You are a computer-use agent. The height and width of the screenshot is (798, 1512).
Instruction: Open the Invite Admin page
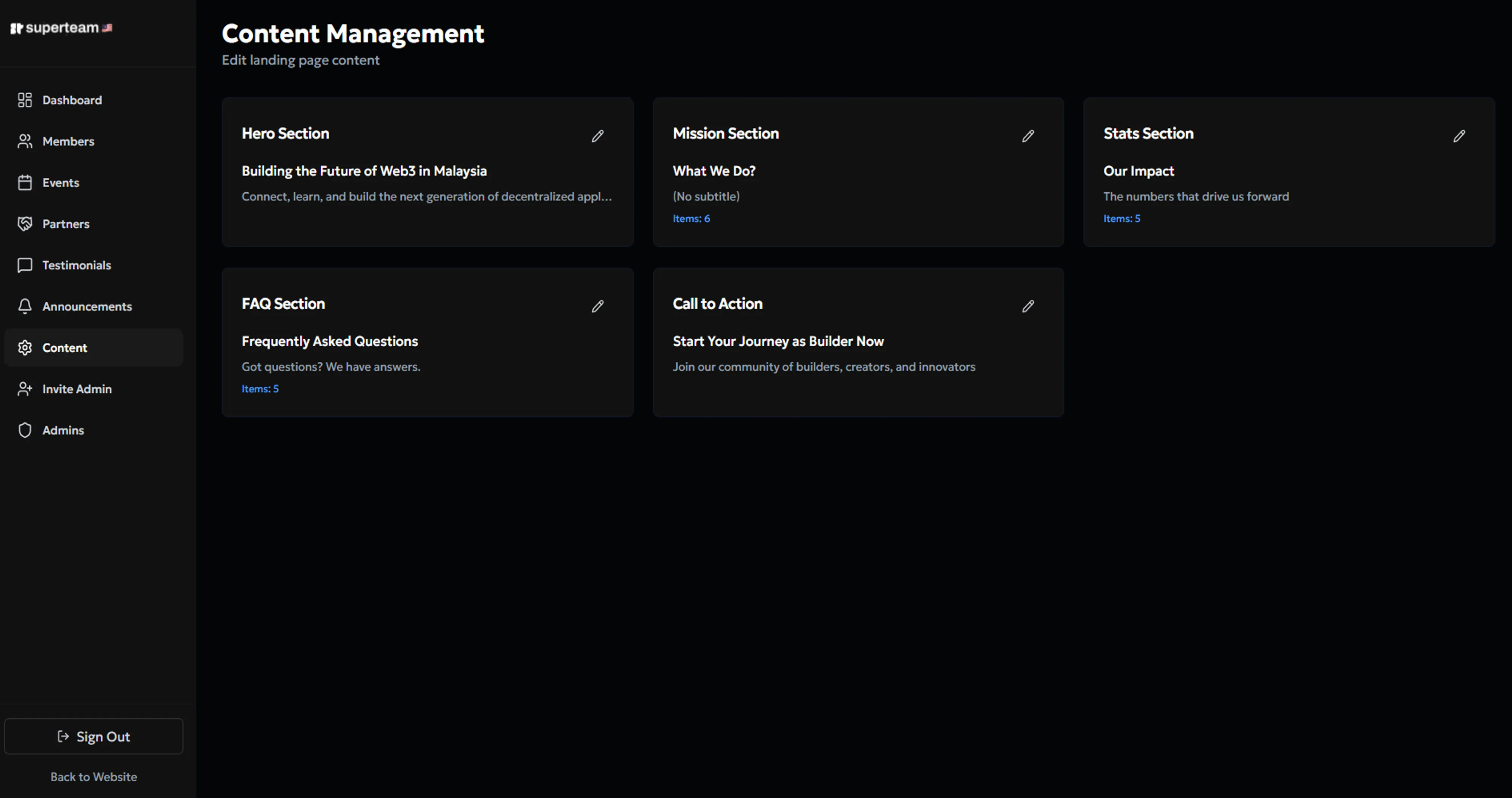click(x=94, y=389)
